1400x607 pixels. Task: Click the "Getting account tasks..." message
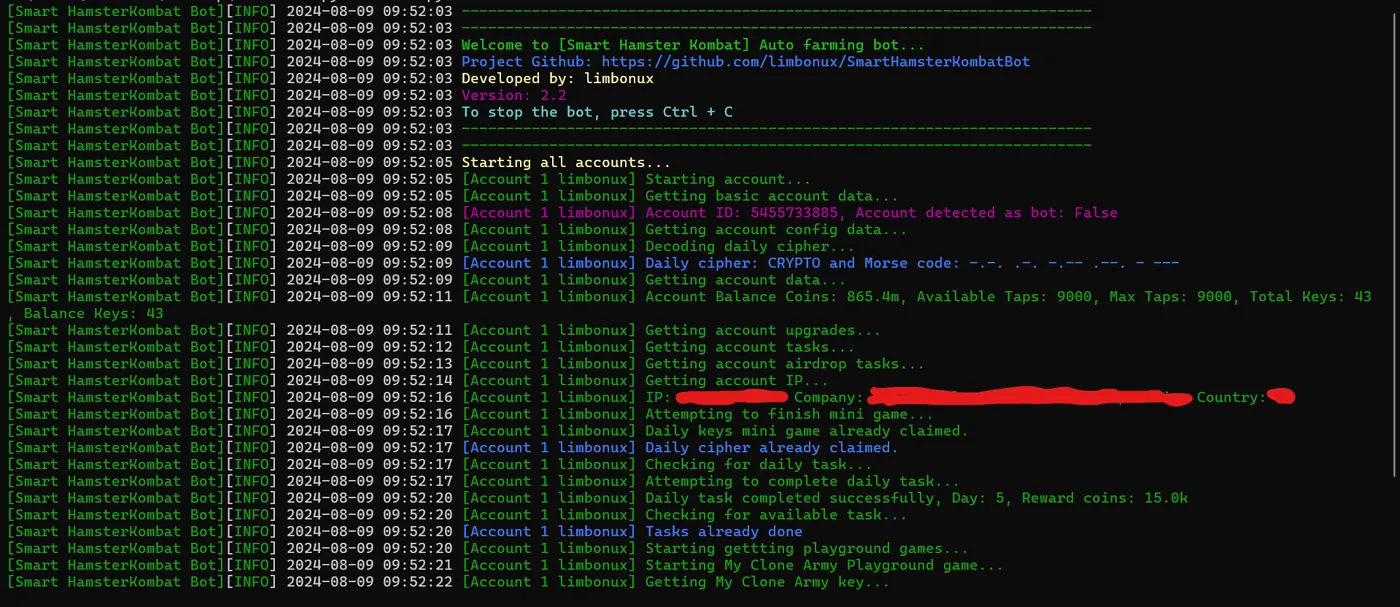pyautogui.click(x=750, y=347)
